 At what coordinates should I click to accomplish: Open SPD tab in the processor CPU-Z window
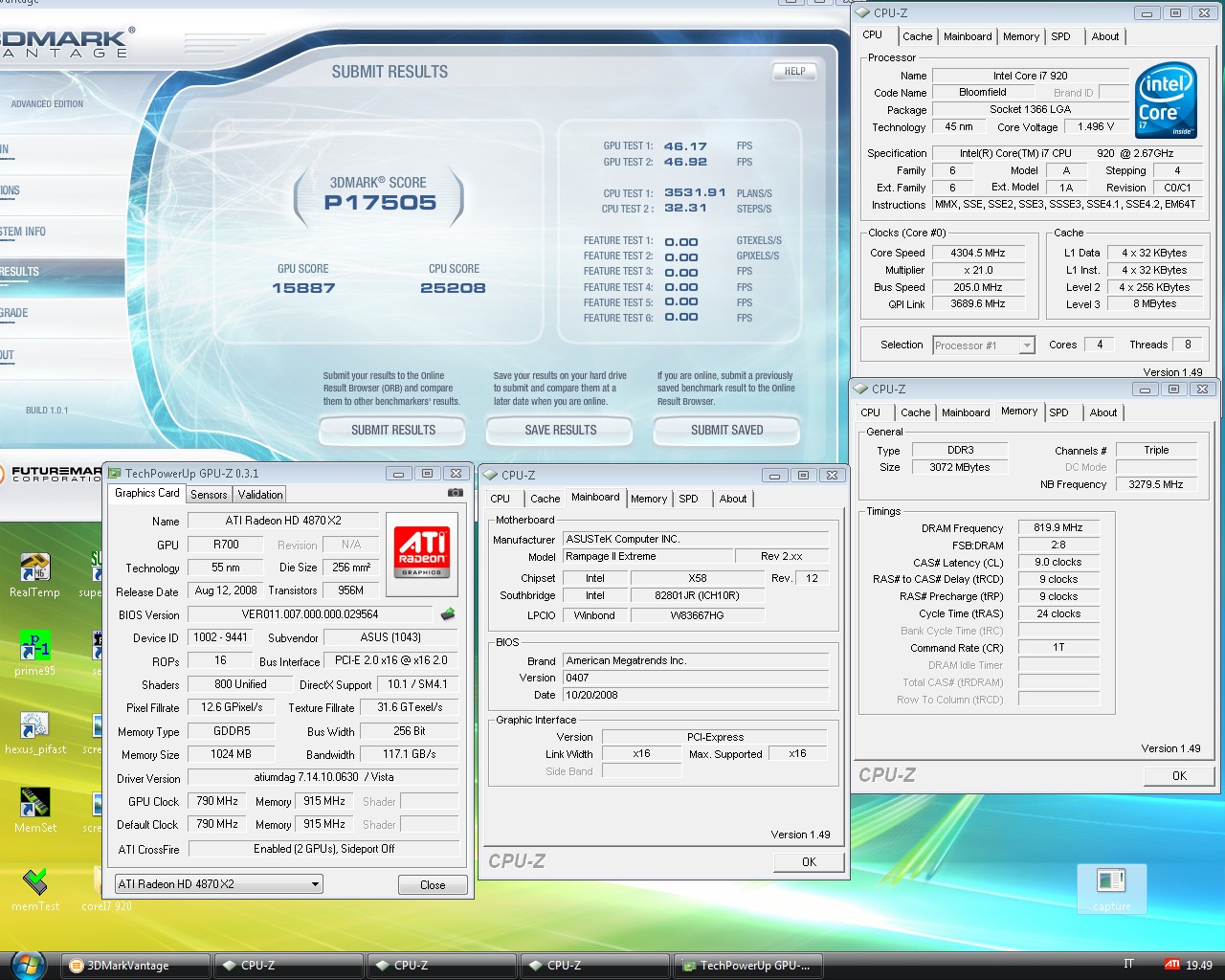pos(1061,36)
